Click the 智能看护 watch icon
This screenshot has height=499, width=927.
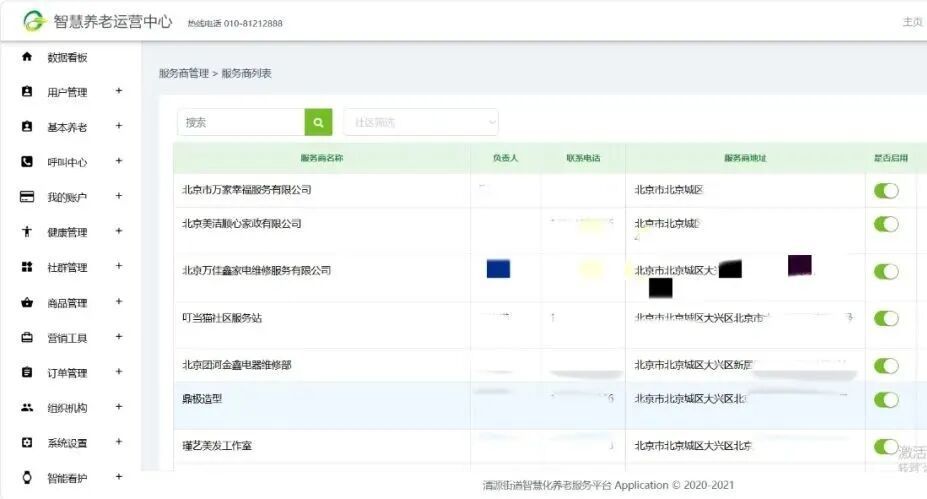point(27,478)
